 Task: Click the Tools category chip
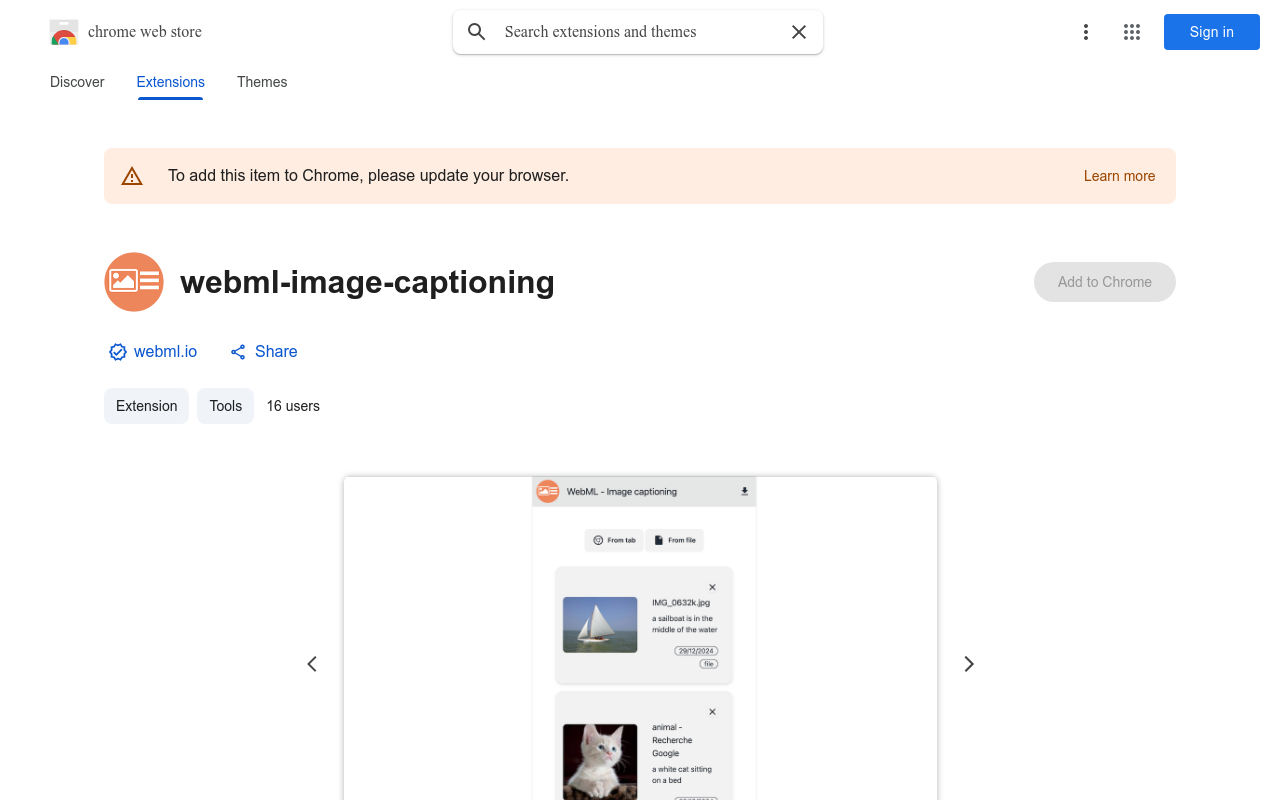pos(226,406)
